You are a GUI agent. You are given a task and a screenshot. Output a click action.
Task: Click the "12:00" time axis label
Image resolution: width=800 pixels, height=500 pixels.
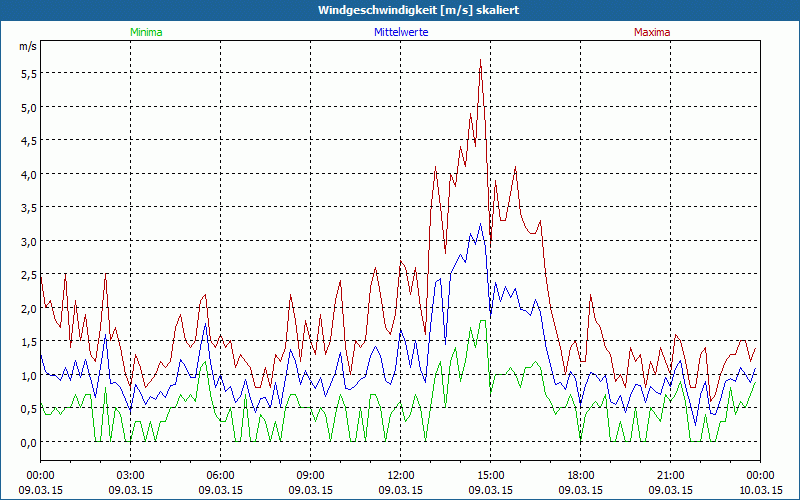click(401, 476)
